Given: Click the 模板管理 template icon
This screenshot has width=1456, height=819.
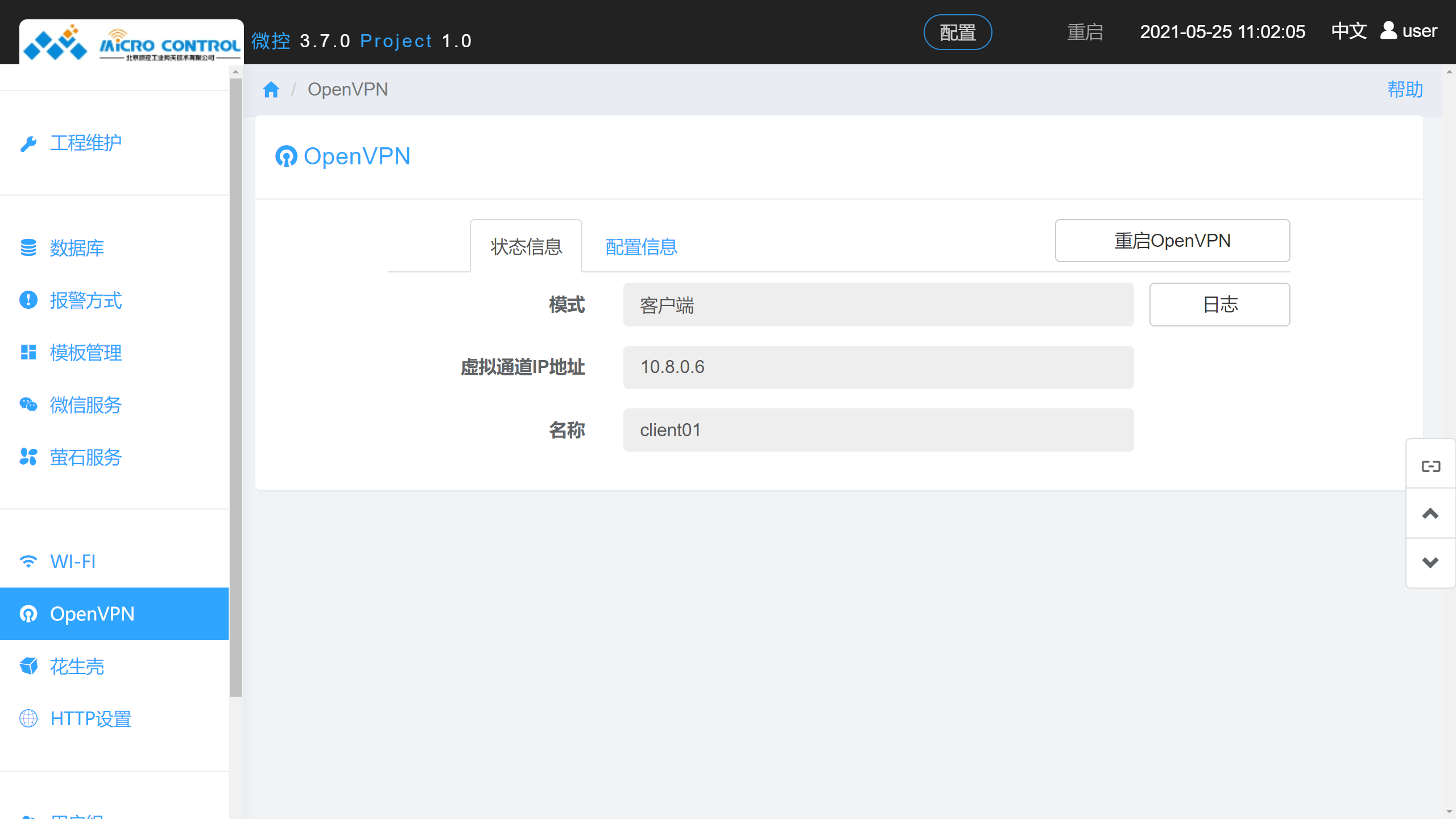Looking at the screenshot, I should (29, 353).
